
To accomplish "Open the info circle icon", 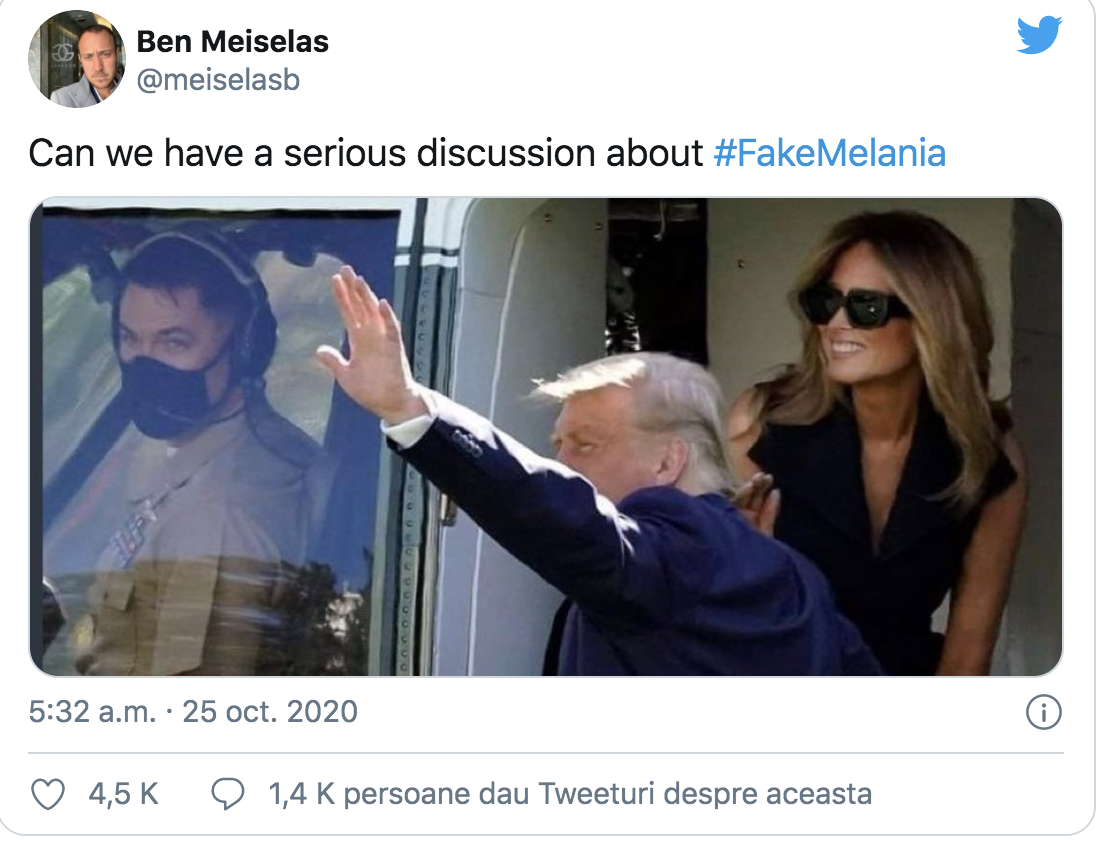I will tap(1044, 713).
